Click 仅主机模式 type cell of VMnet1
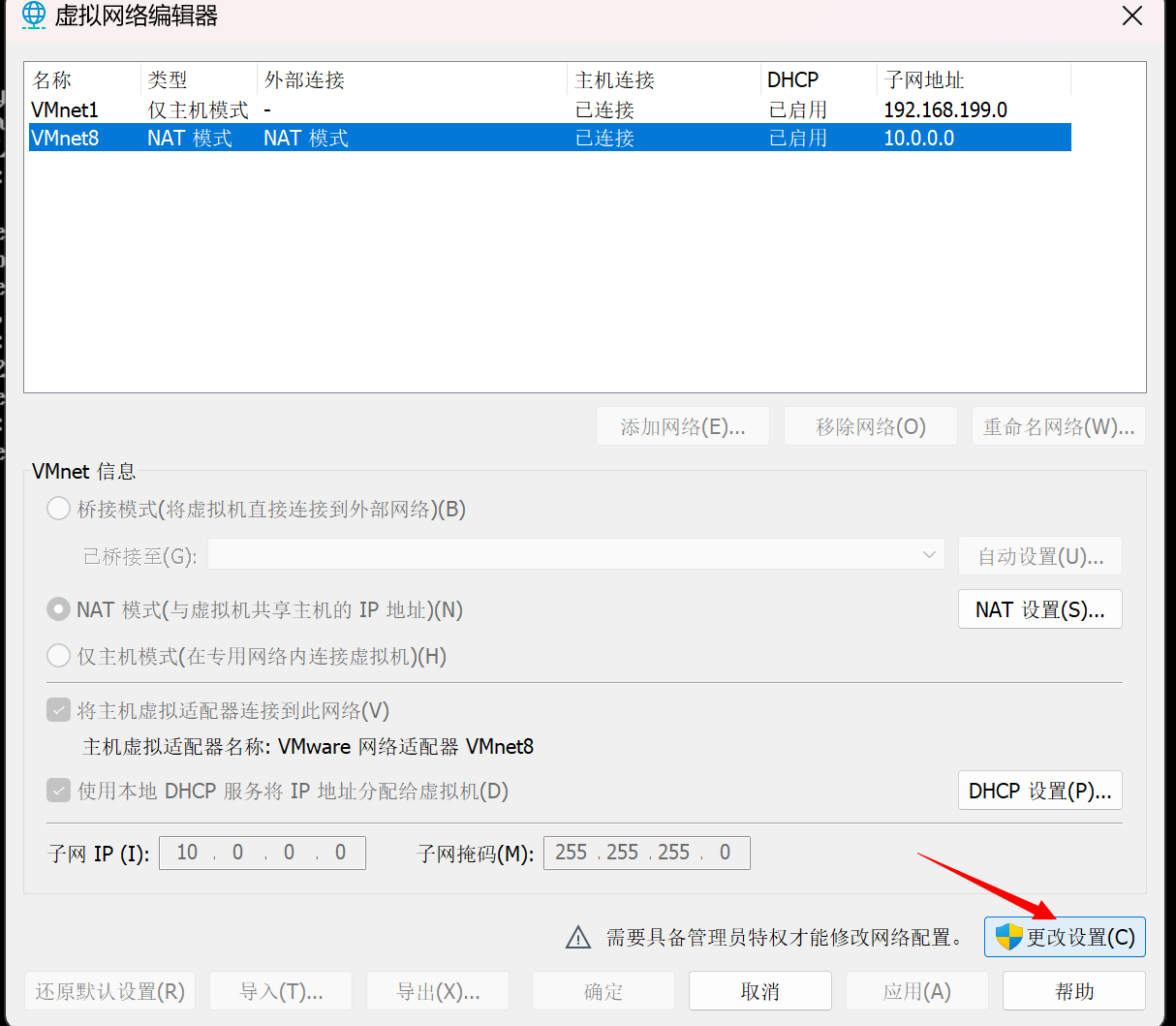This screenshot has width=1176, height=1026. tap(198, 109)
